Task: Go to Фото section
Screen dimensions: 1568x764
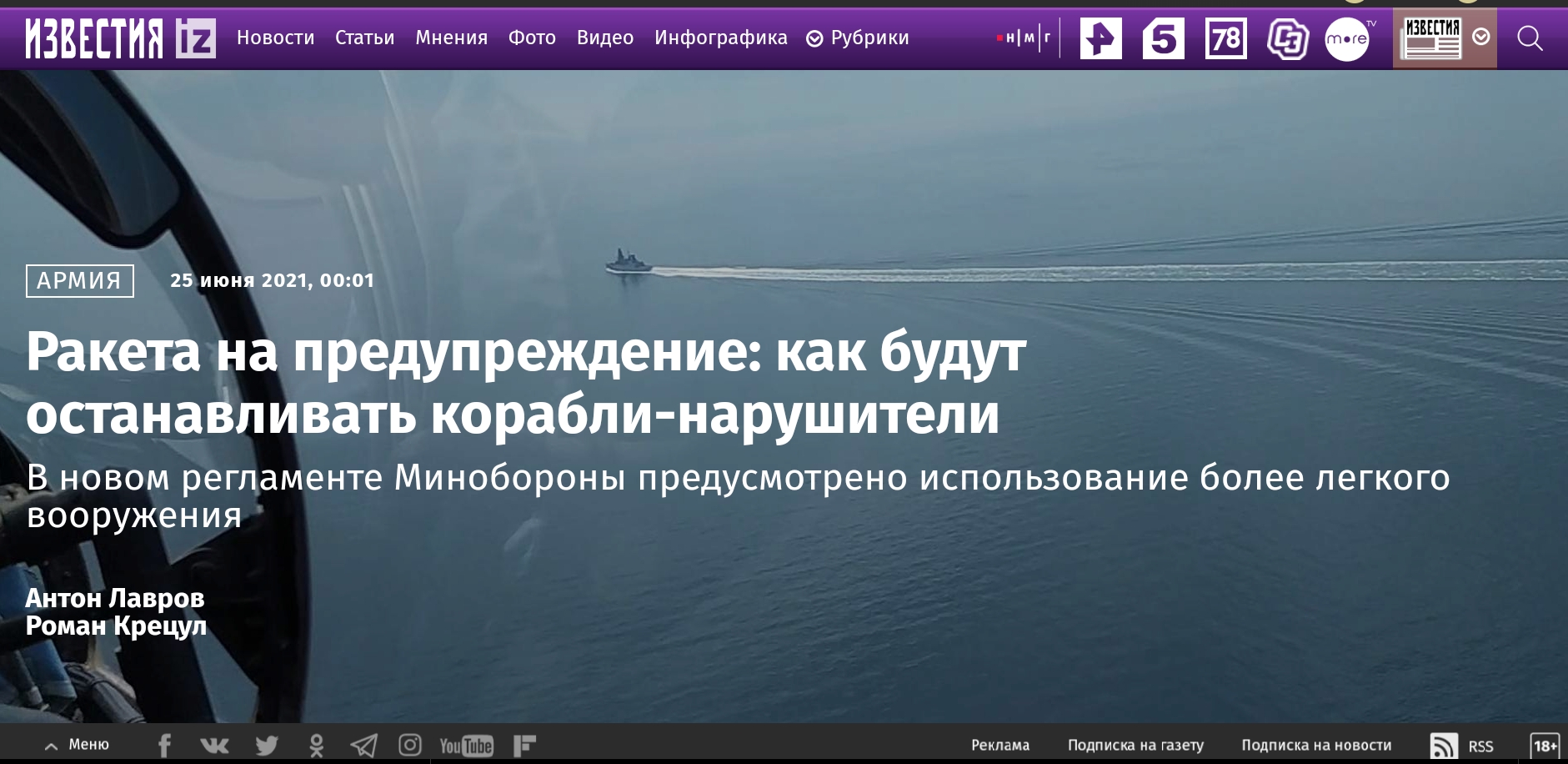Action: [x=532, y=38]
